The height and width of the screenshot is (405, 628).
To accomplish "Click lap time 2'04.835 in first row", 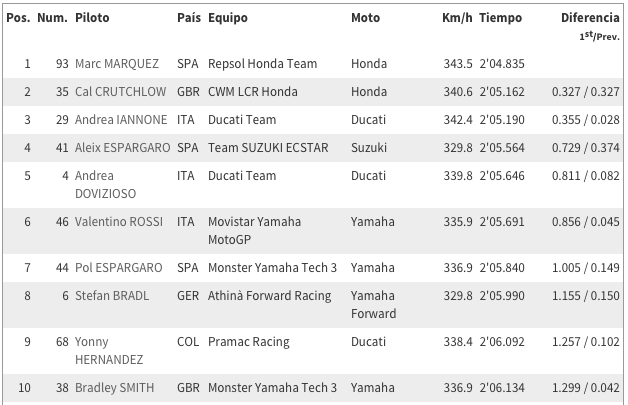I will click(502, 64).
